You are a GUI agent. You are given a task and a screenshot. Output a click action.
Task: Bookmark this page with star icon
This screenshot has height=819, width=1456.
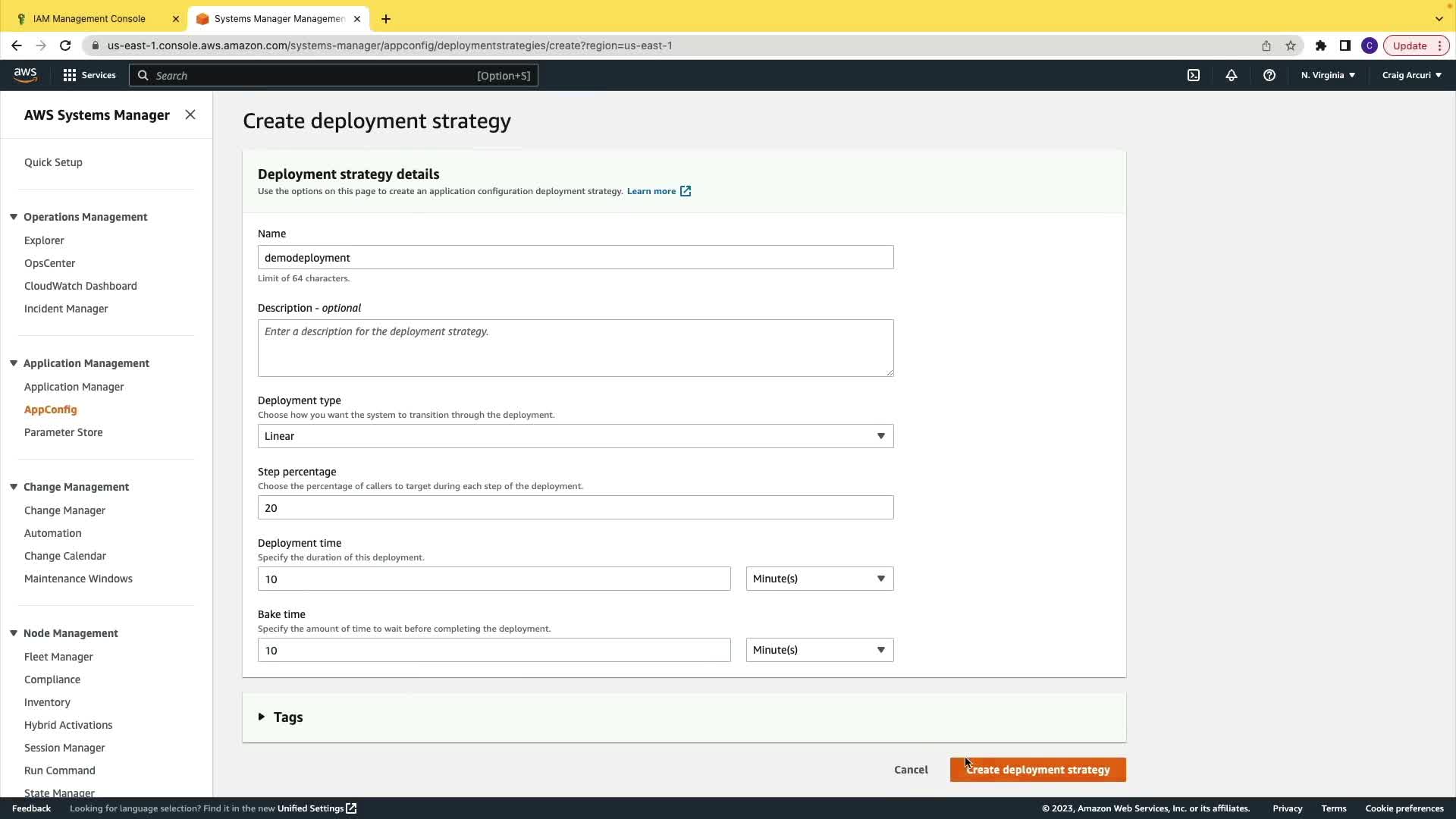coord(1291,45)
